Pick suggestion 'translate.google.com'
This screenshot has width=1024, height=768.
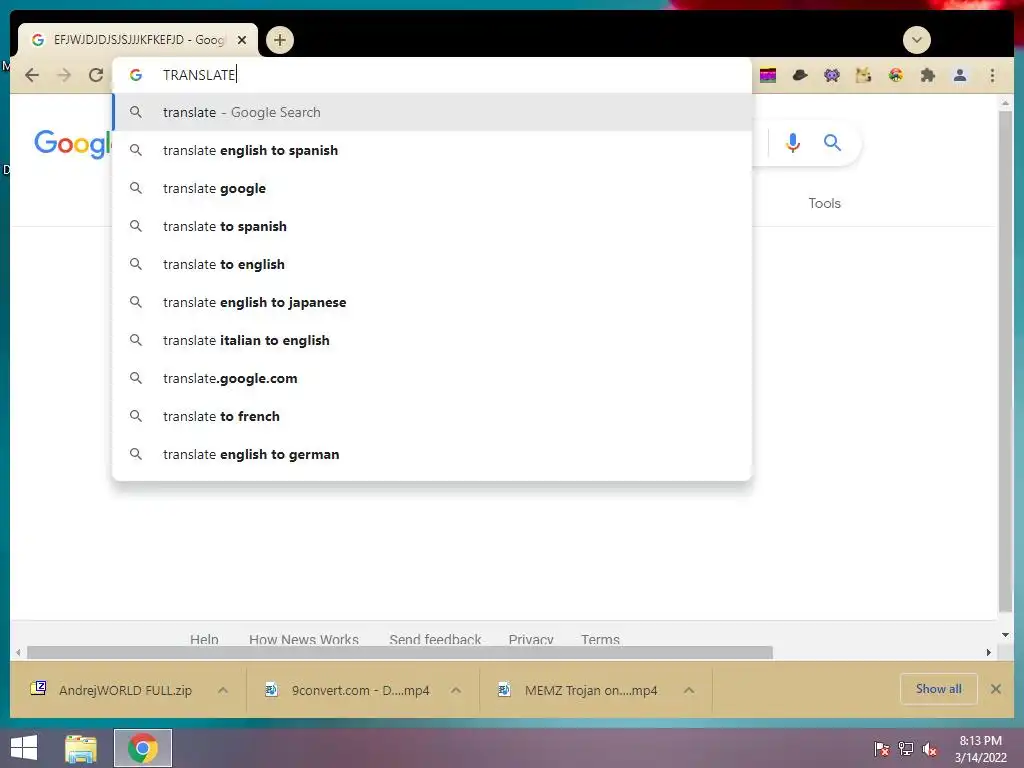click(x=432, y=378)
